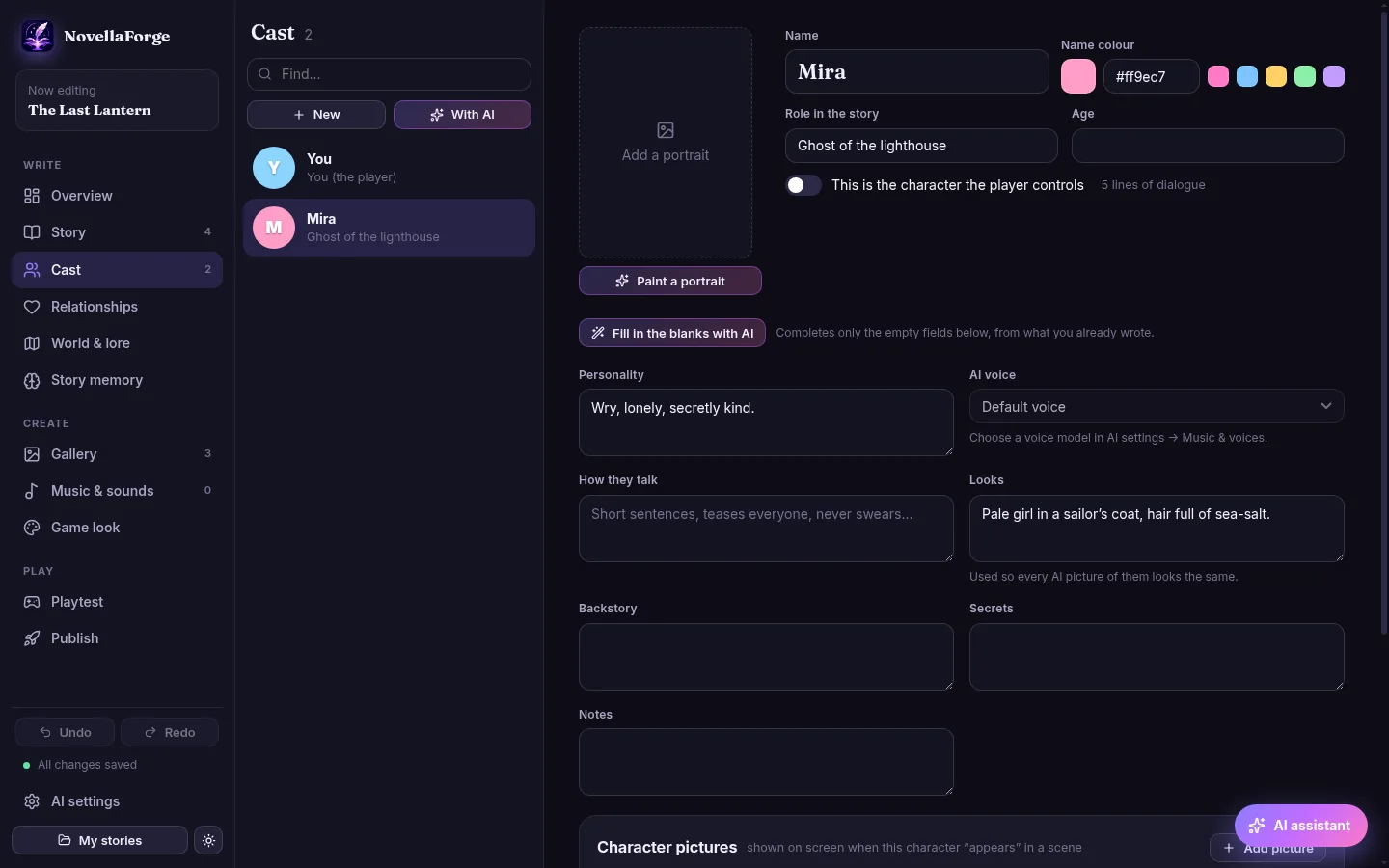Open the Overview section
The height and width of the screenshot is (868, 1389).
click(x=117, y=196)
